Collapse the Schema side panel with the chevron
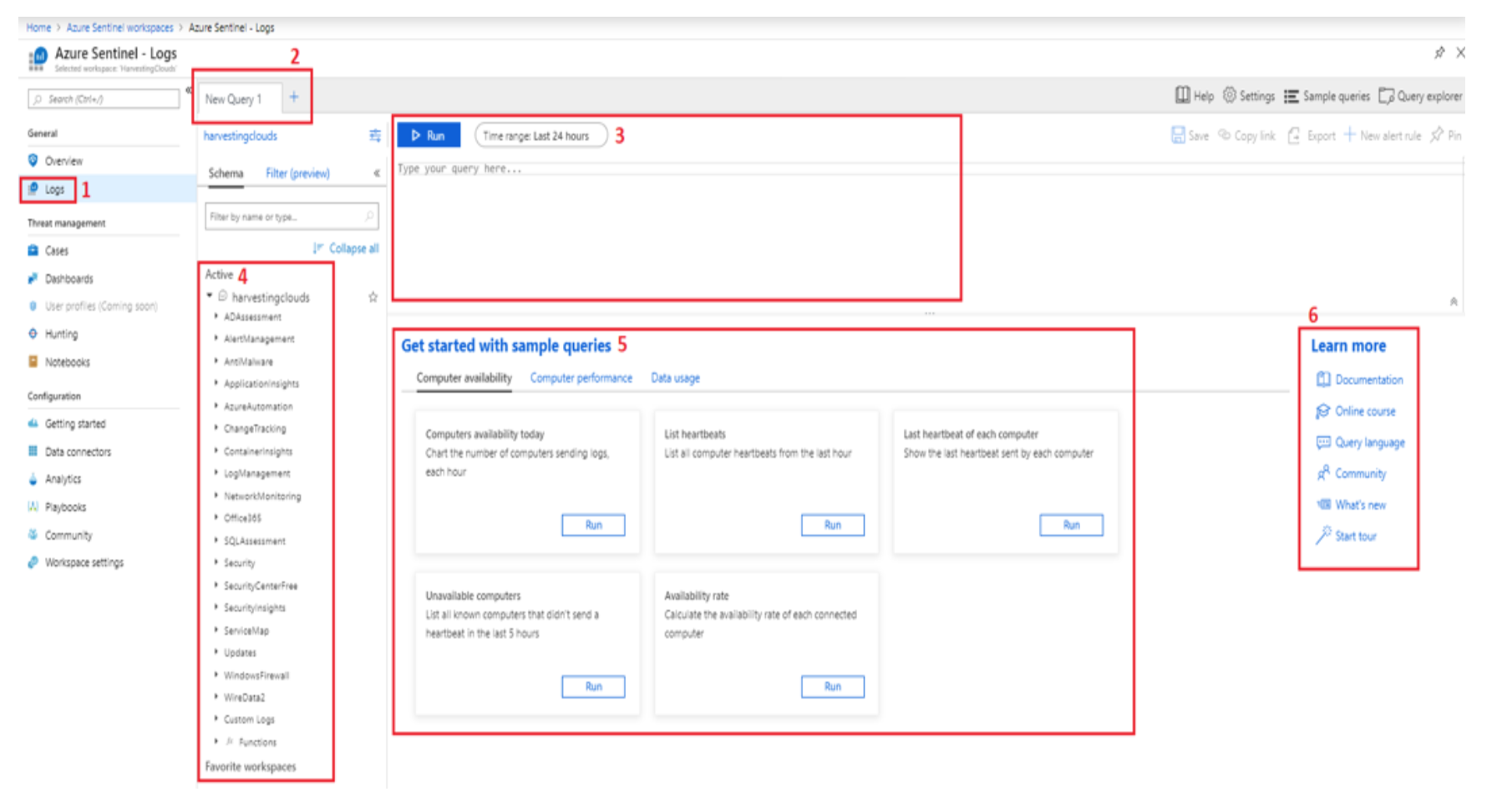 [x=377, y=174]
